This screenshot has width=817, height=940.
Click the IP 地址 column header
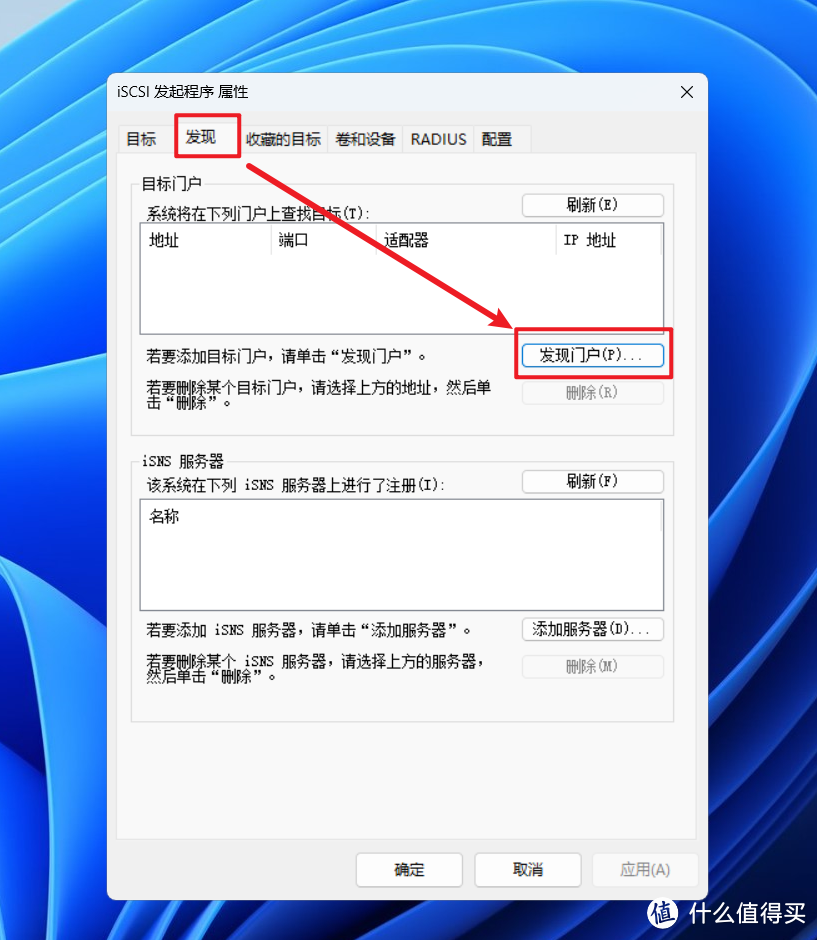[x=609, y=240]
